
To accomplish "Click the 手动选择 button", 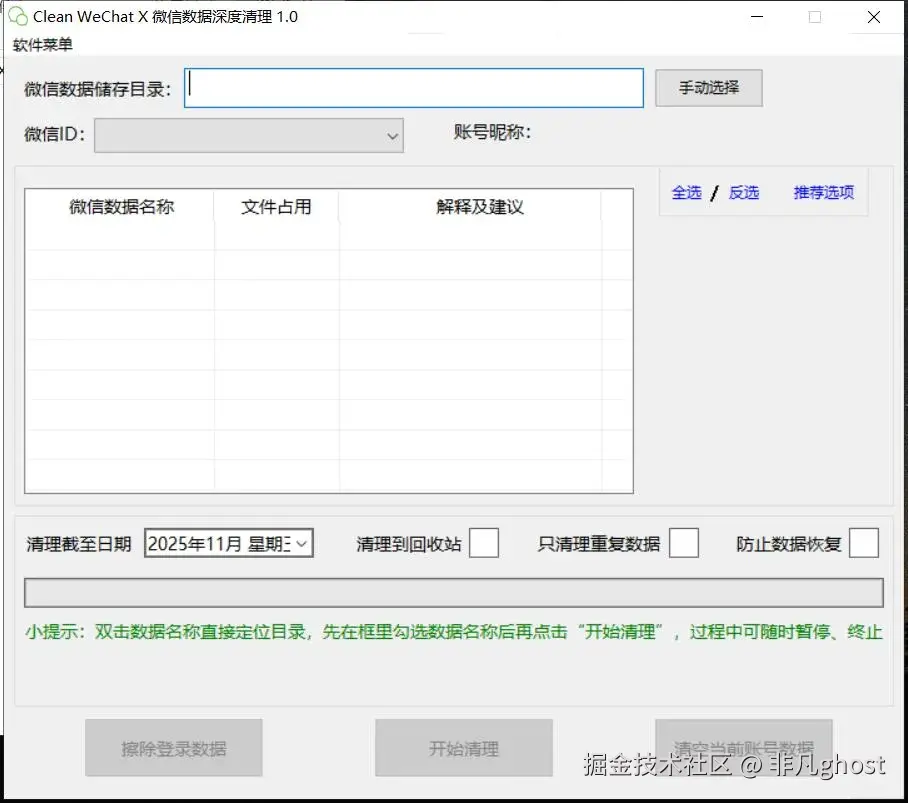I will click(x=708, y=88).
